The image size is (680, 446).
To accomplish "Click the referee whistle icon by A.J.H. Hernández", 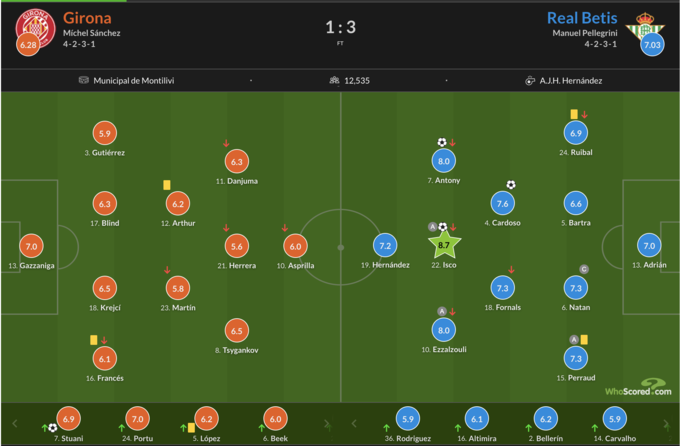I will click(530, 81).
